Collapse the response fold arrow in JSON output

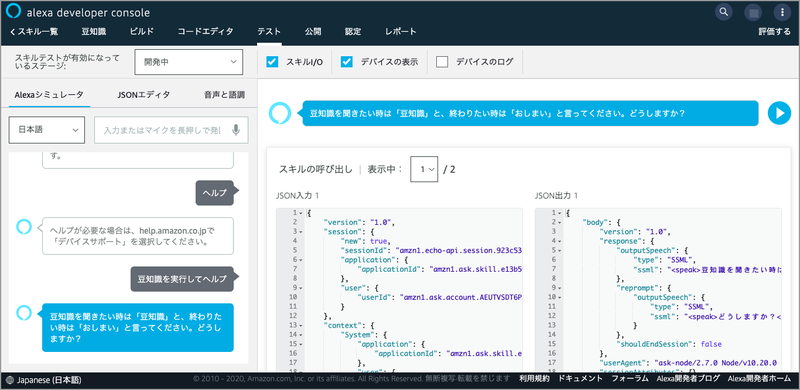tap(560, 241)
